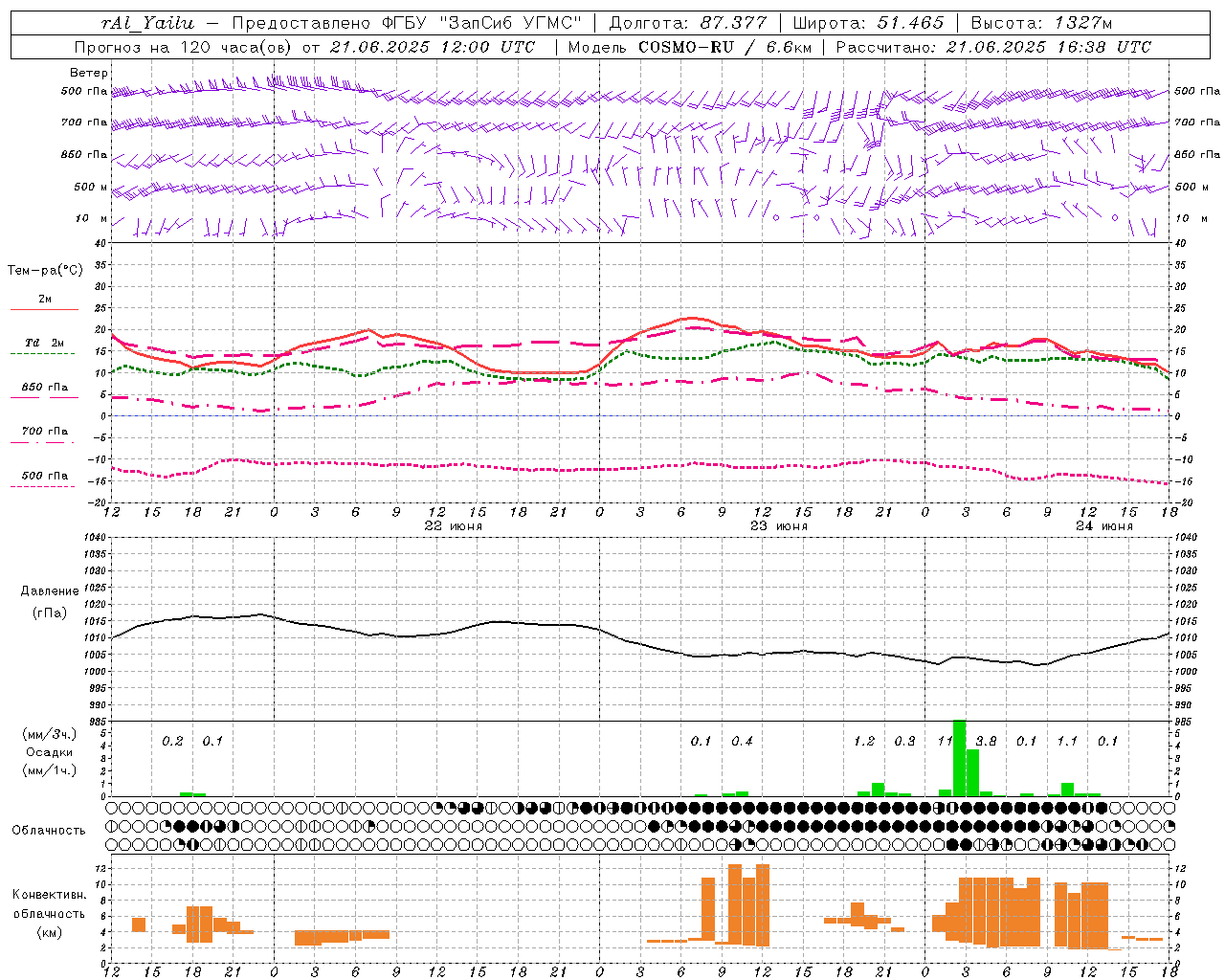Click the dotted 500 гПа temperature legend line

43,486
